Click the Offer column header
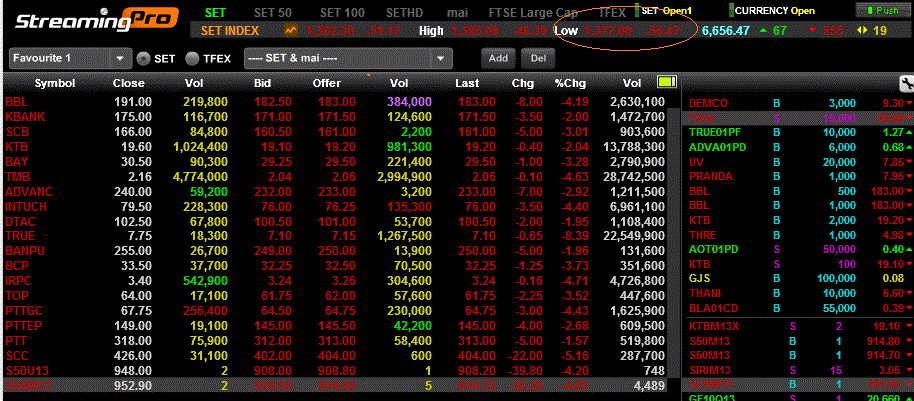914x401 pixels. tap(326, 83)
